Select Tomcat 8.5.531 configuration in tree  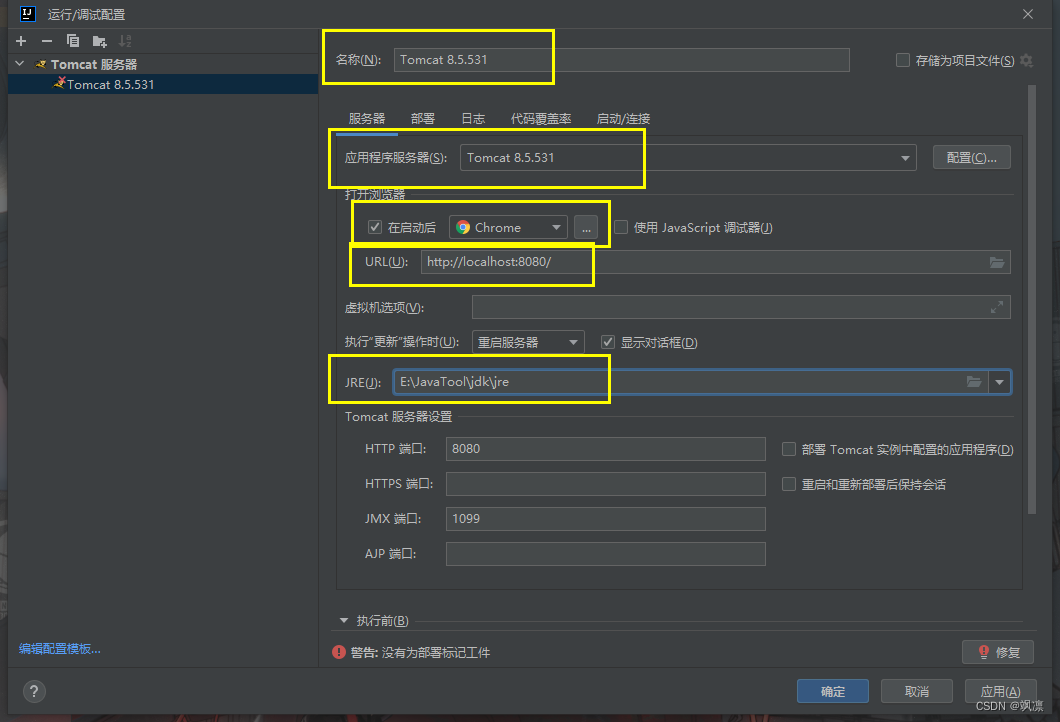coord(163,84)
